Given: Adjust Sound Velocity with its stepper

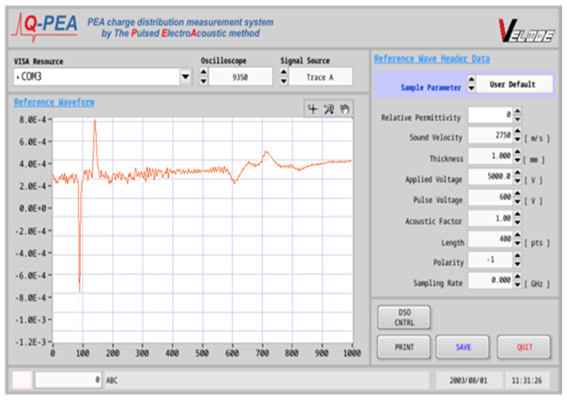Looking at the screenshot, I should tap(517, 135).
